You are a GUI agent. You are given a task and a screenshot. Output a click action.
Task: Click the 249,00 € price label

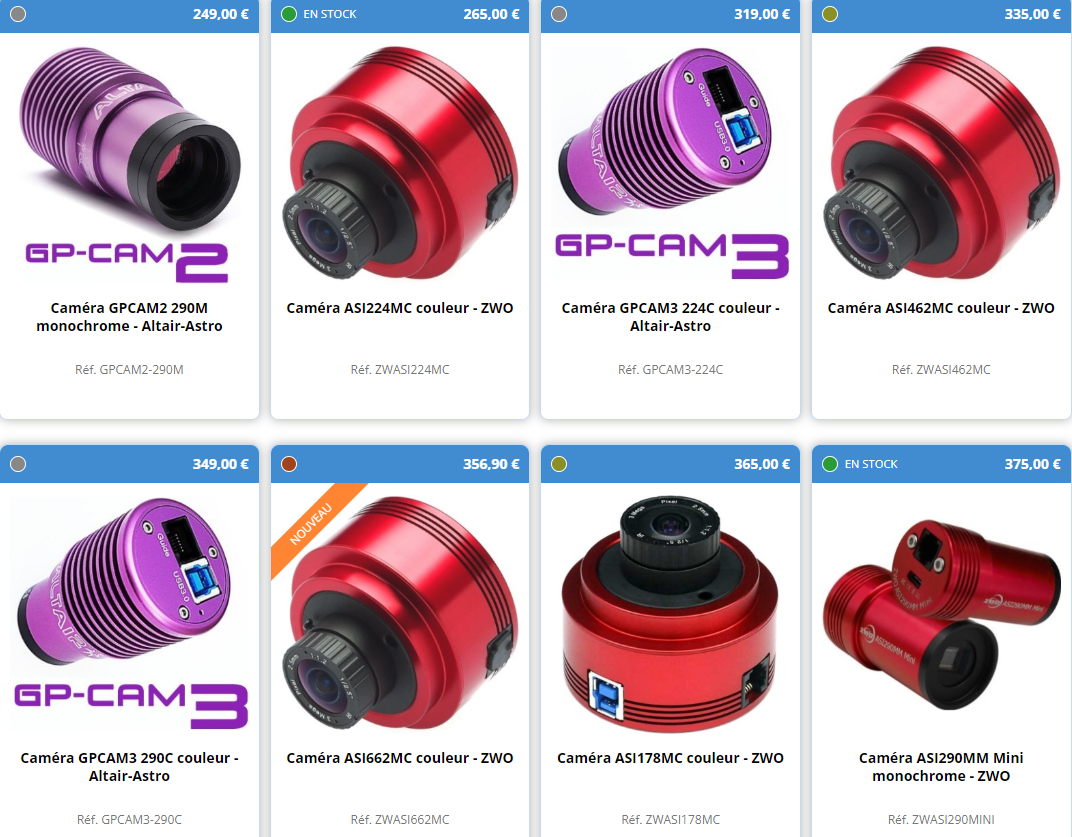(x=220, y=14)
